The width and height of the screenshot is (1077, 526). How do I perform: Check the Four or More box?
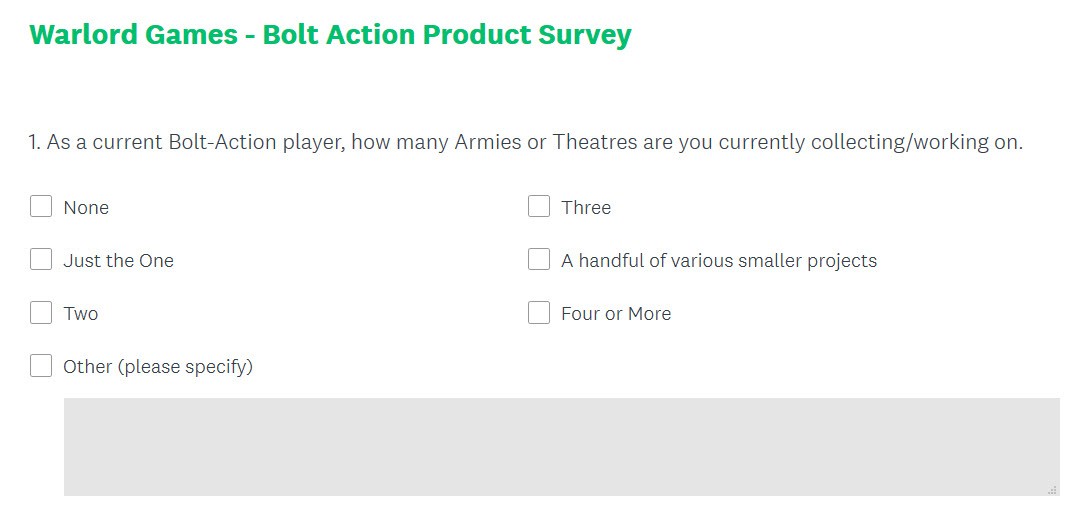pos(539,313)
